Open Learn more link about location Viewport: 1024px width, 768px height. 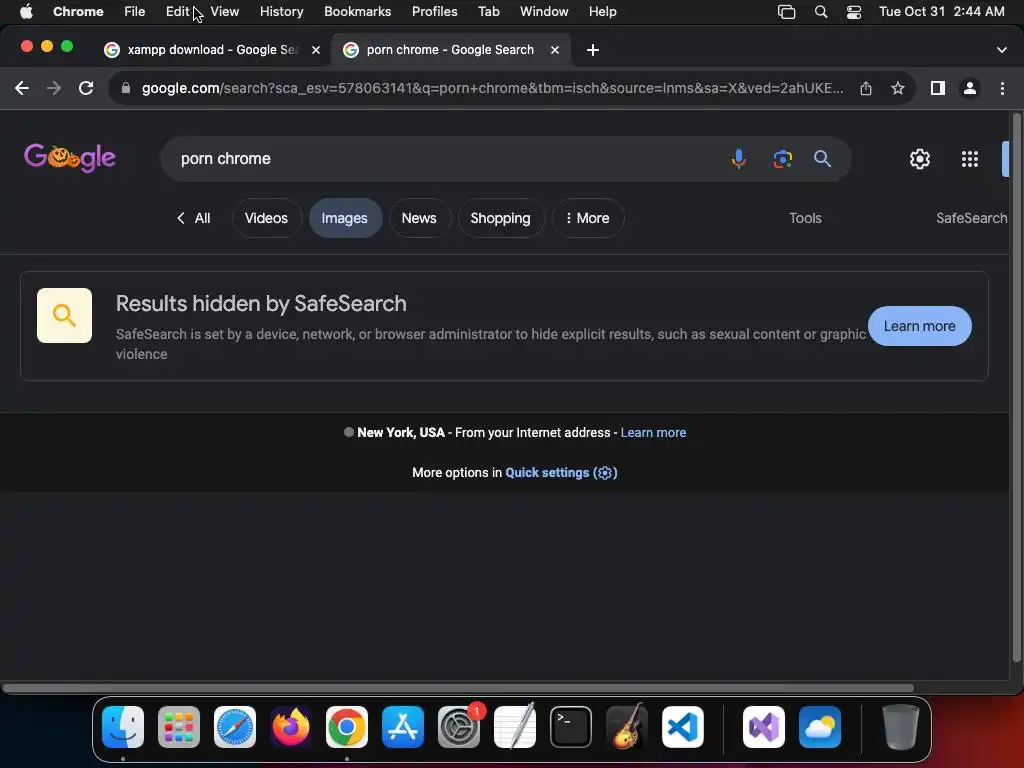point(653,432)
